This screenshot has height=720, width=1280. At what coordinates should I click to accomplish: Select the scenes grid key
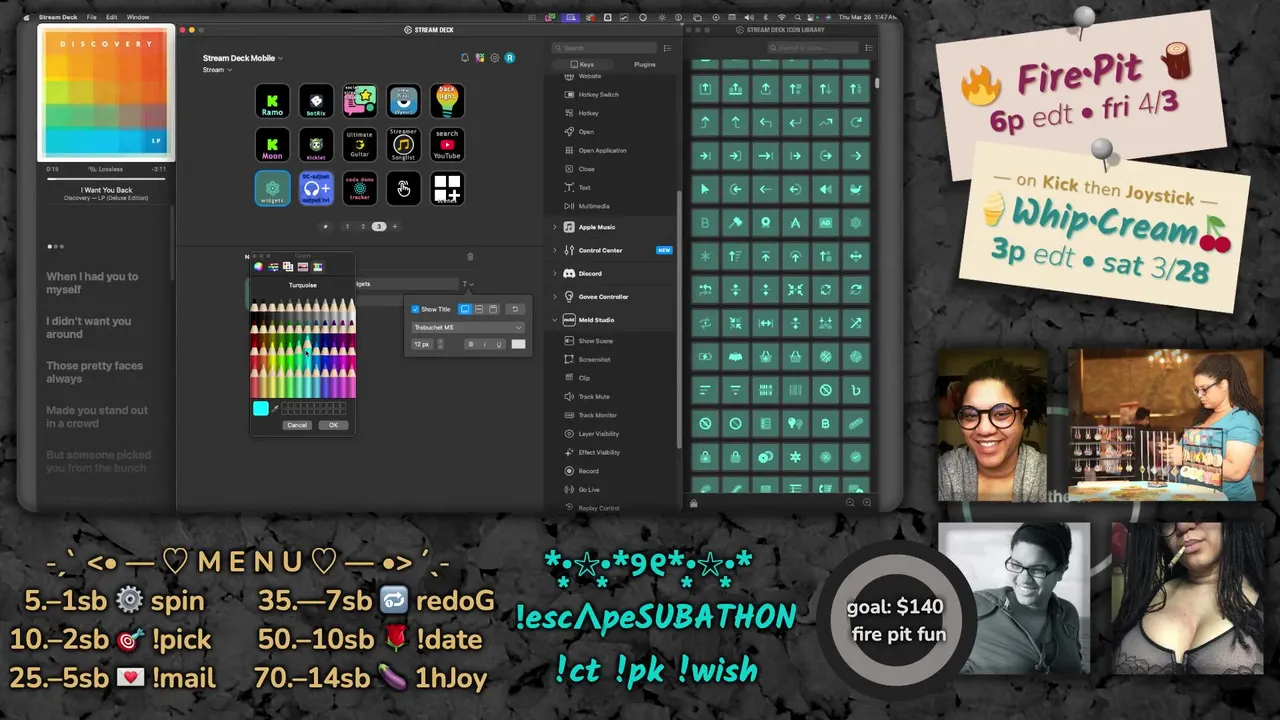pos(447,189)
